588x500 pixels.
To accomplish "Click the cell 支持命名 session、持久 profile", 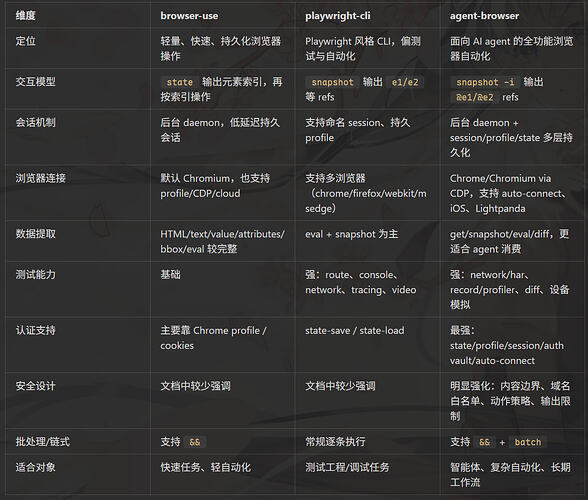I will coord(358,130).
